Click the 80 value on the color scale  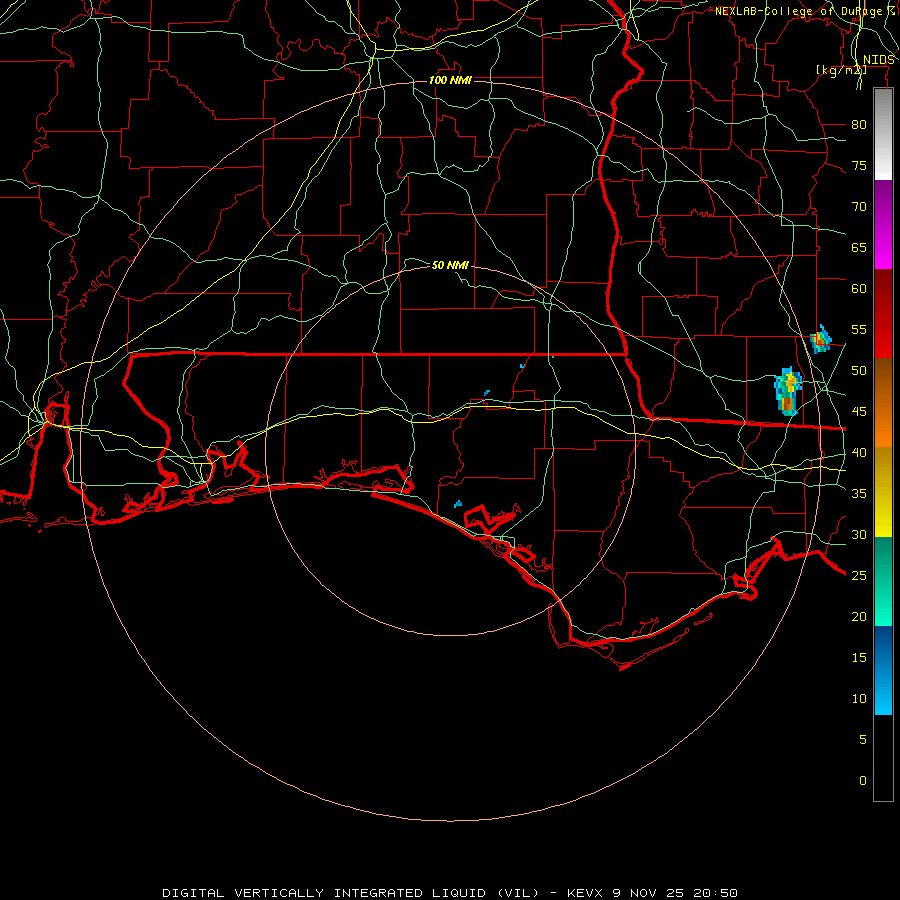click(859, 125)
